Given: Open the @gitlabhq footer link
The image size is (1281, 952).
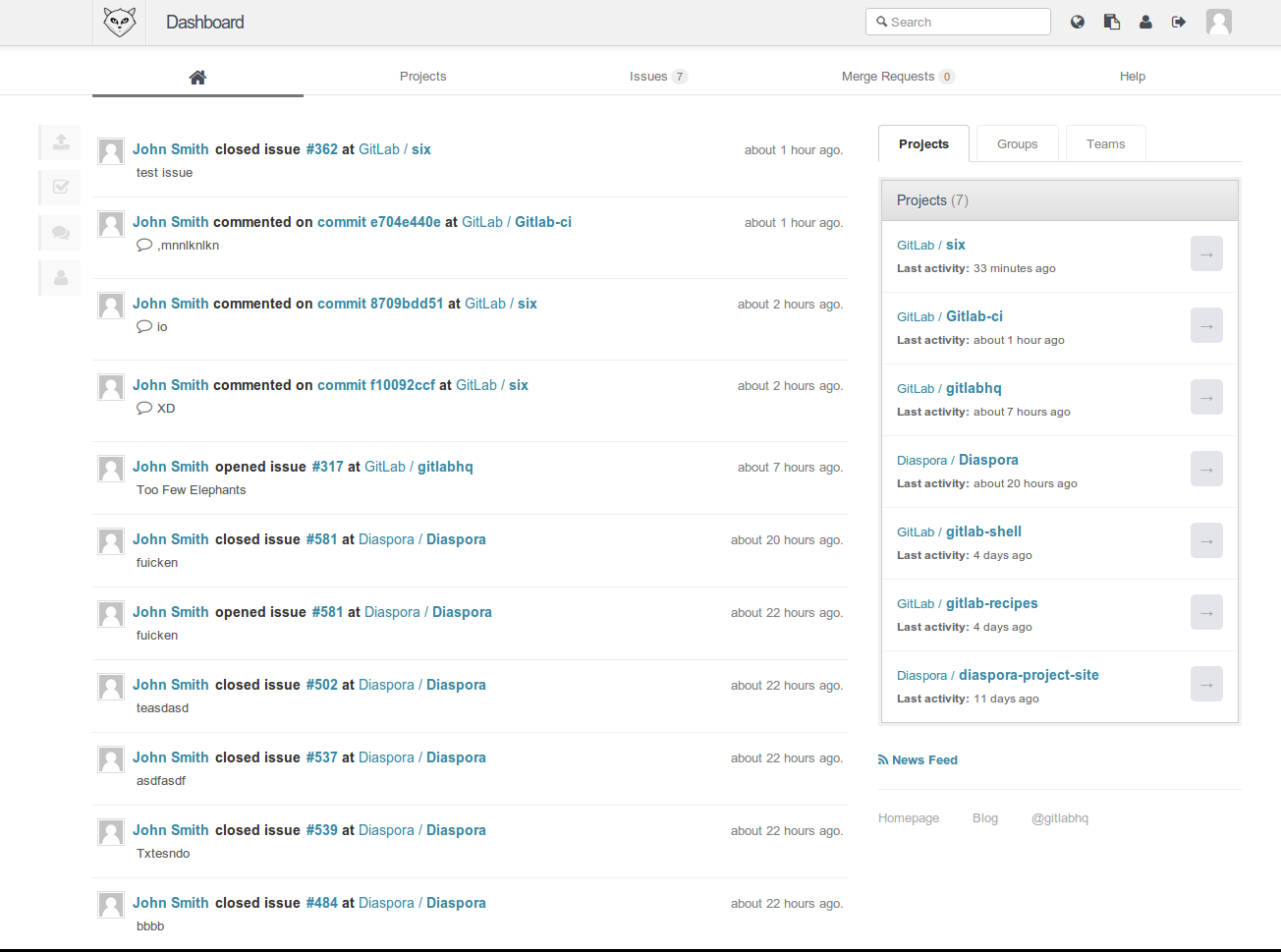Looking at the screenshot, I should point(1060,818).
